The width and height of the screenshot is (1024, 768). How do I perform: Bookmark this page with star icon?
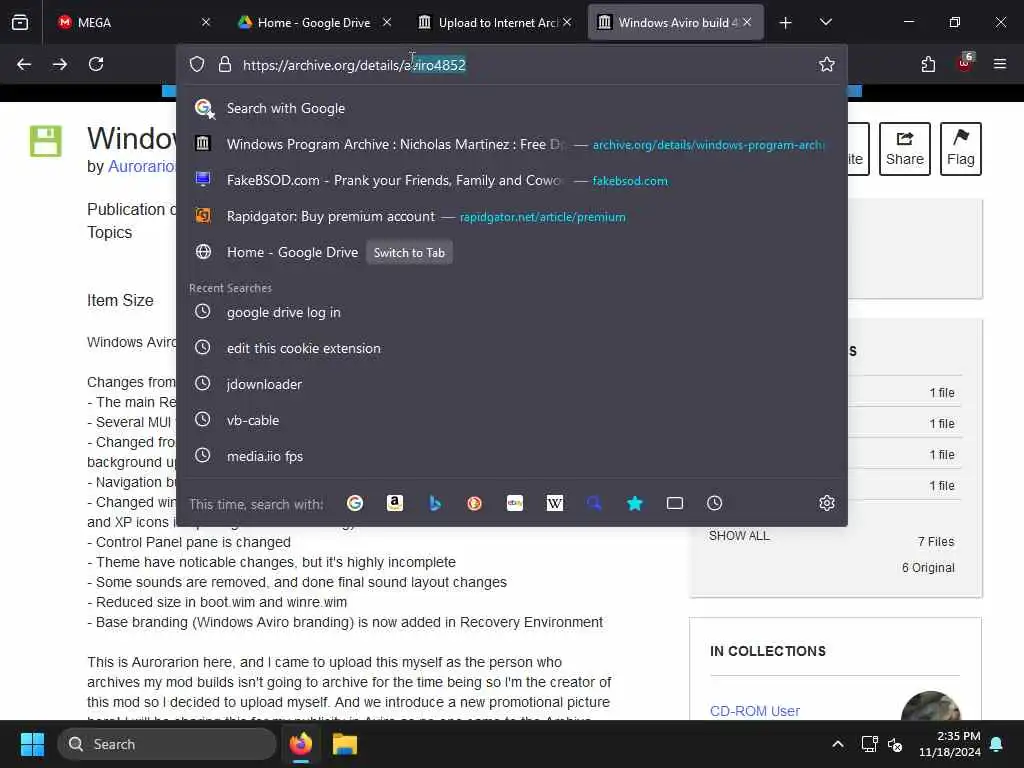[827, 64]
